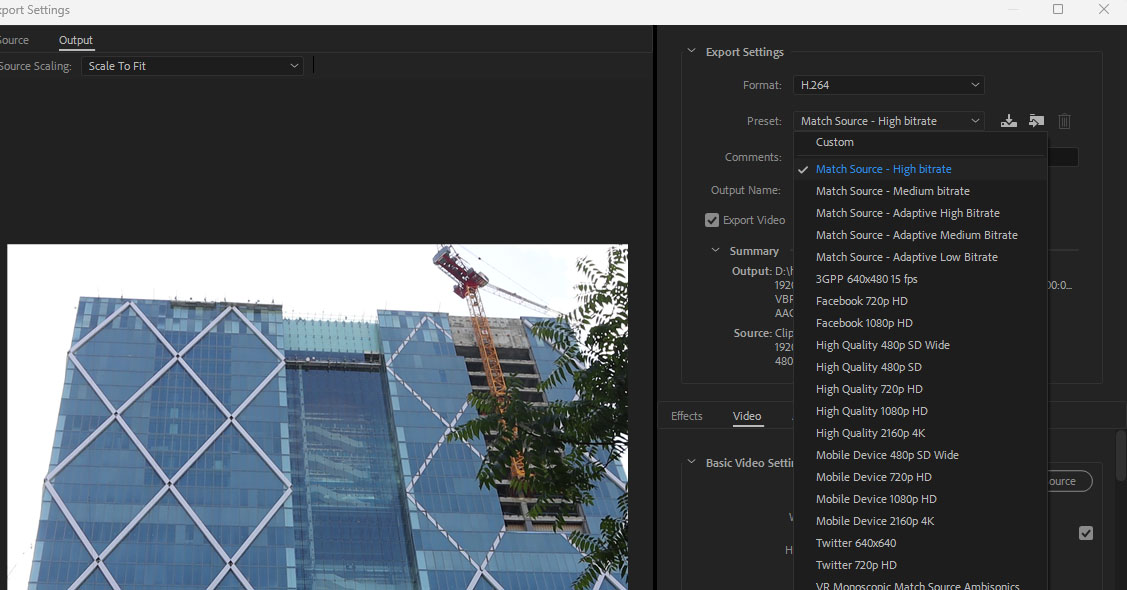Open the Source Scaling dropdown
Screen dimensions: 1127x590
click(192, 66)
